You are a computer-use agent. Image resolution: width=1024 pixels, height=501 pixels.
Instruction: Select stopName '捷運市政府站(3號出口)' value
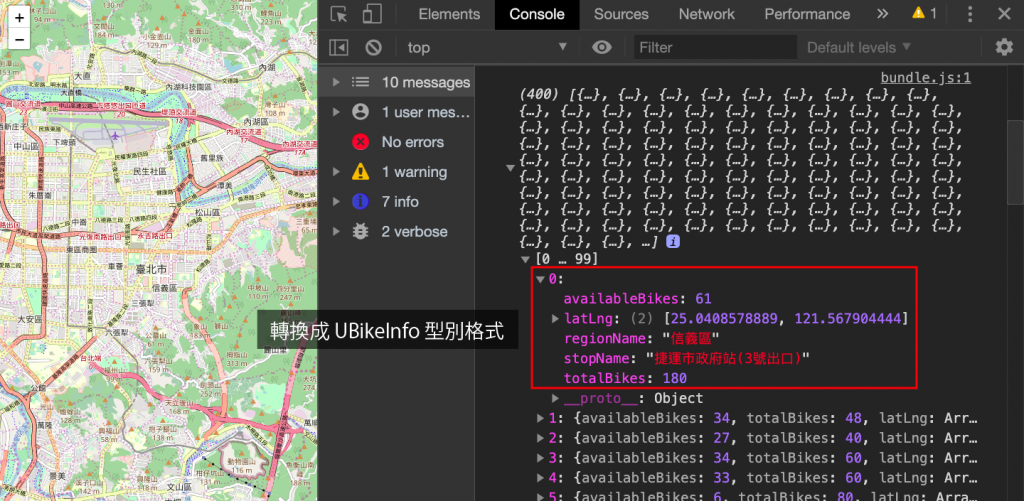[728, 358]
